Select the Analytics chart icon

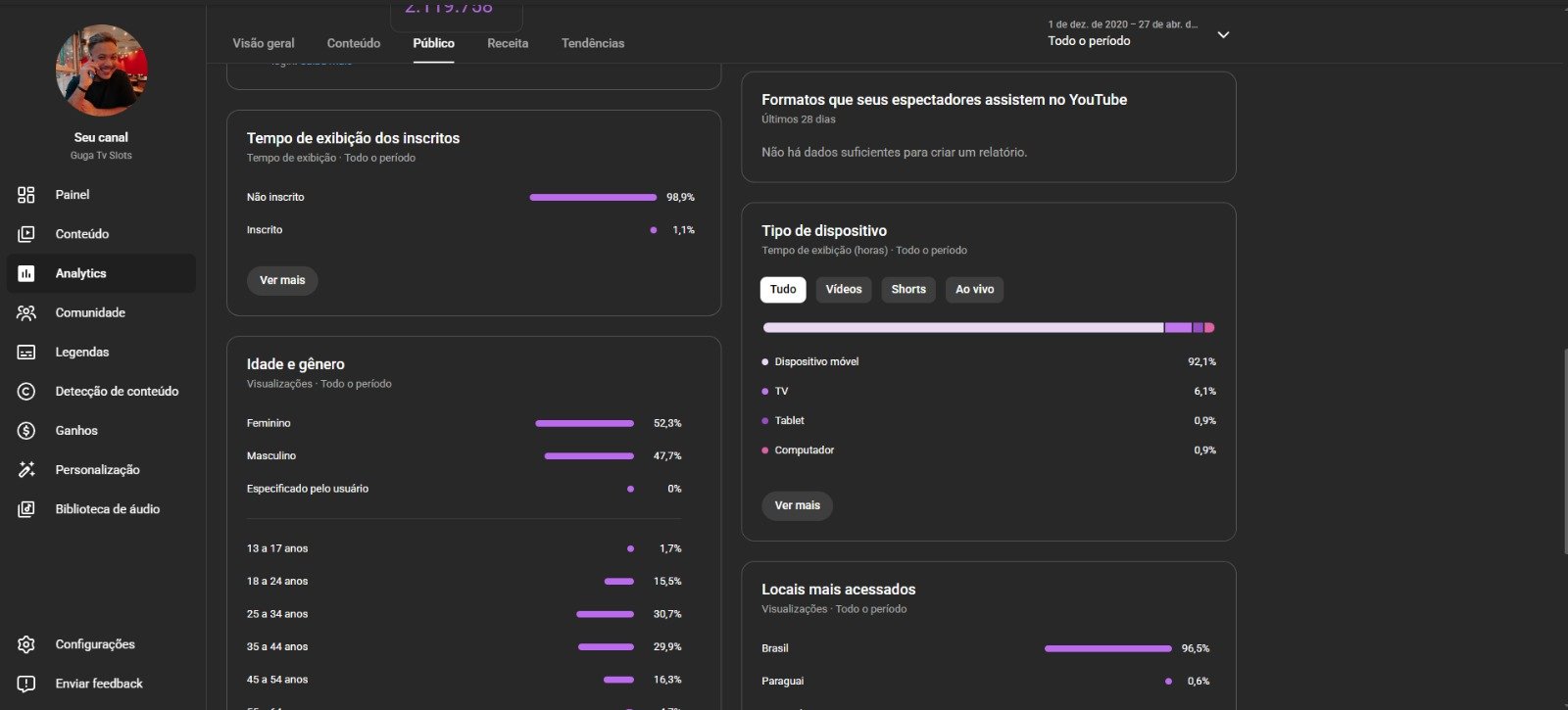pos(26,273)
